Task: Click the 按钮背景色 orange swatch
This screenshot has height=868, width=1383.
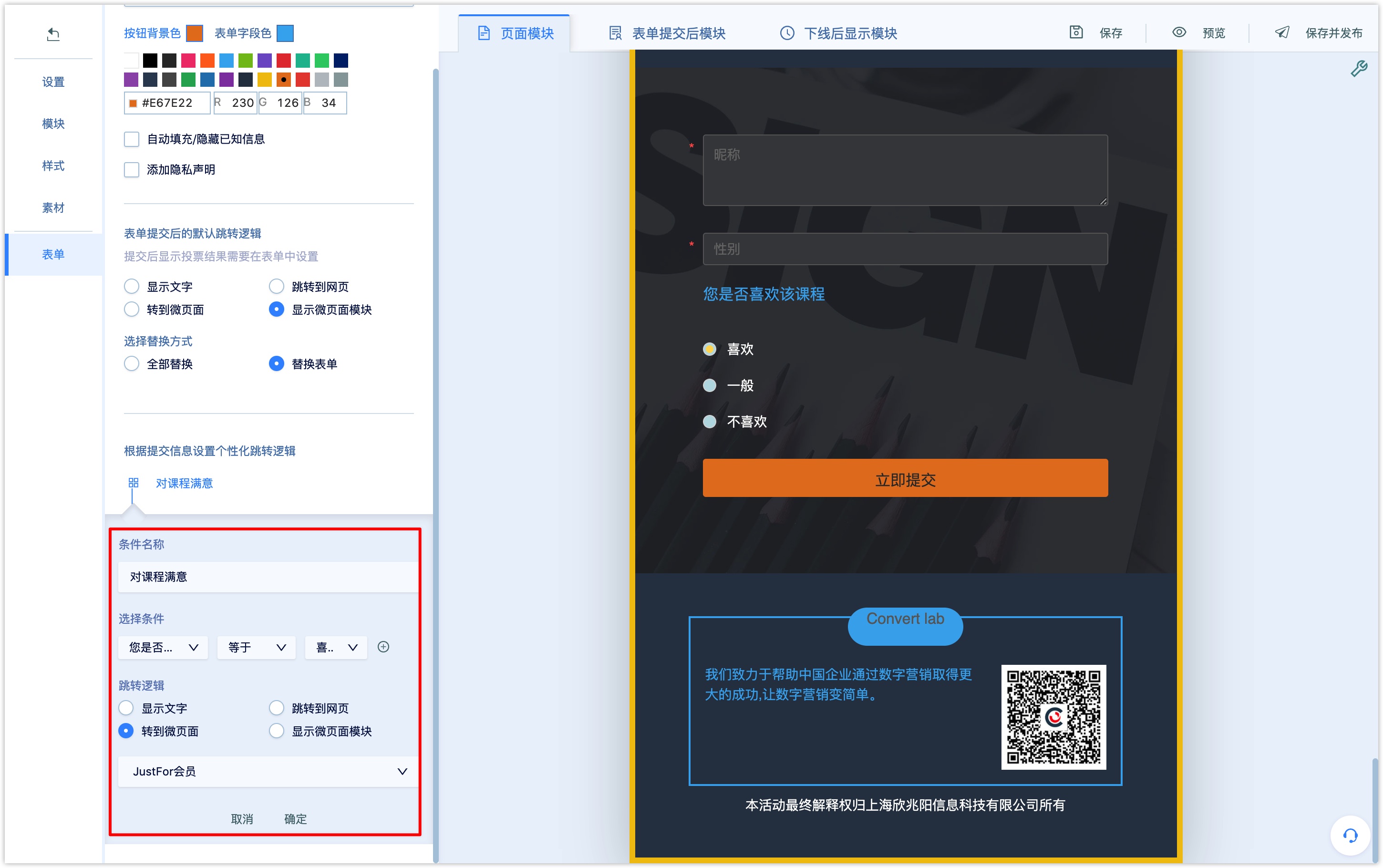Action: point(195,33)
